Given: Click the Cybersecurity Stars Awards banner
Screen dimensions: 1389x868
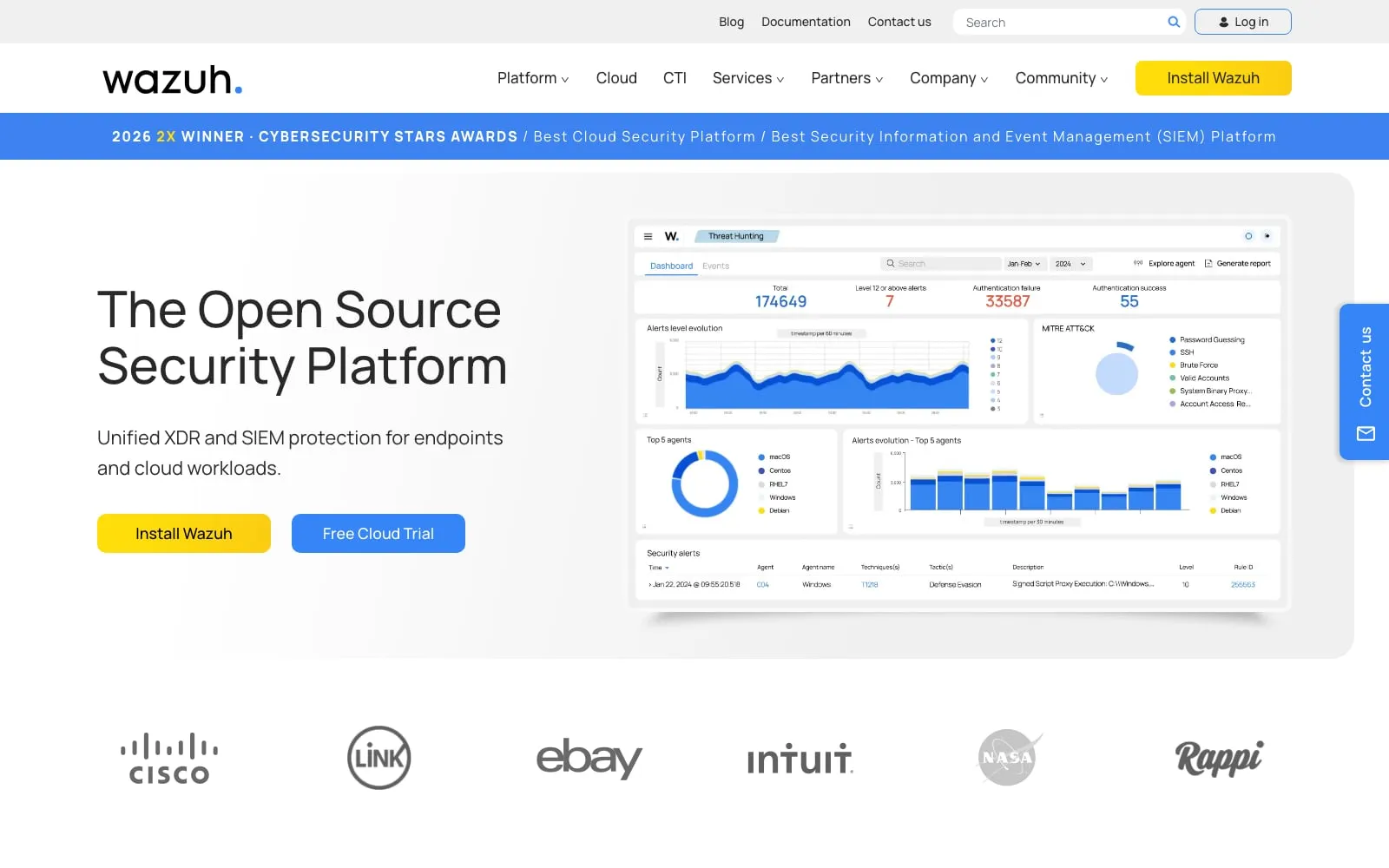Looking at the screenshot, I should [x=694, y=136].
